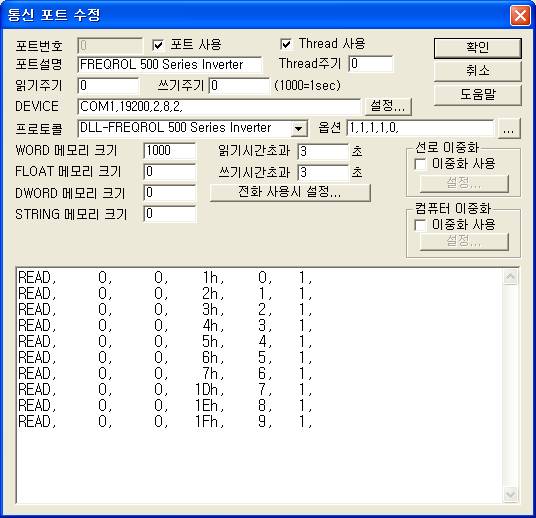The image size is (536, 518).
Task: Click the WORD 메모리 크기 input field
Action: [x=170, y=151]
